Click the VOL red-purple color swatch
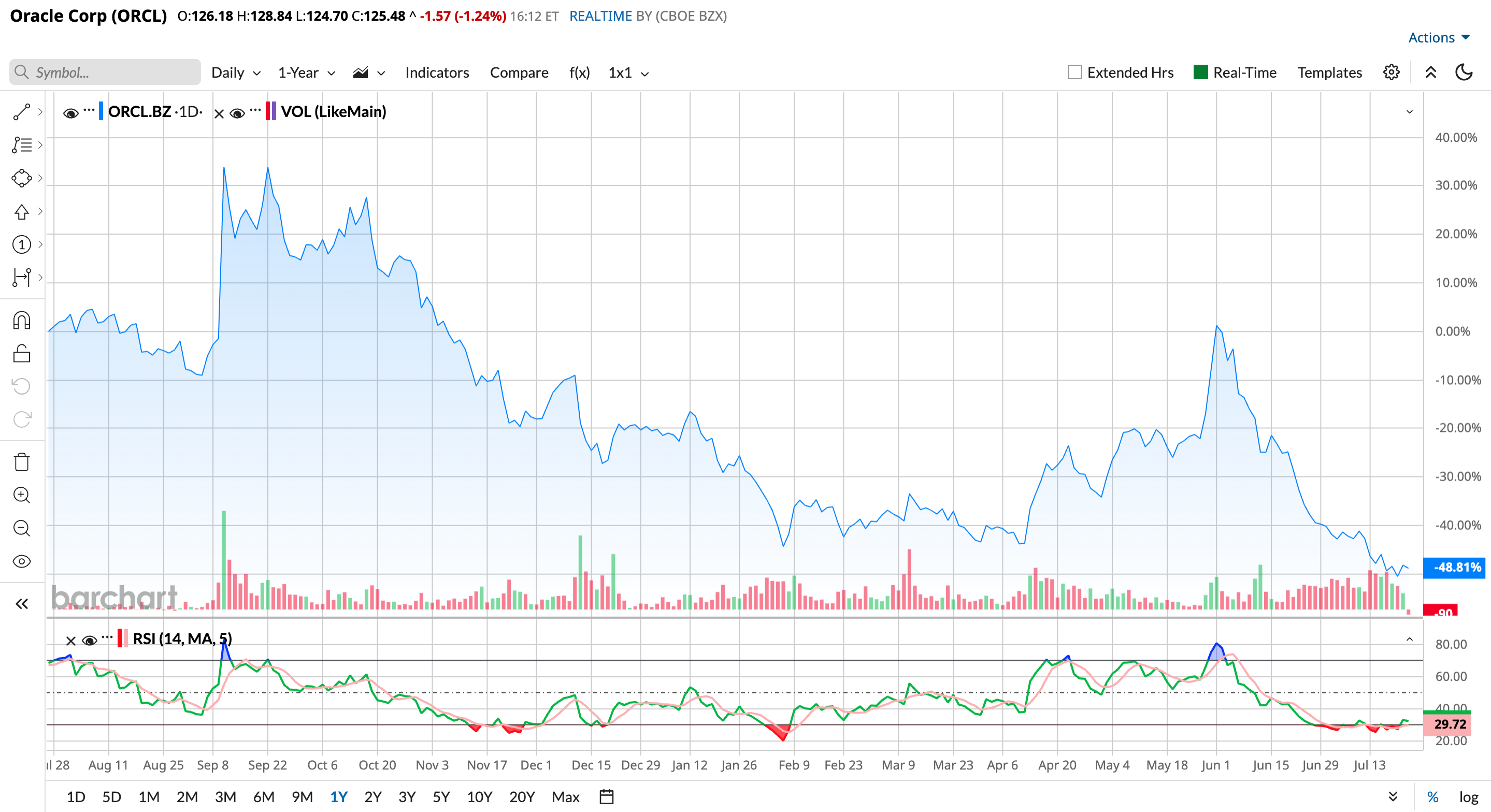1491x812 pixels. pyautogui.click(x=270, y=111)
